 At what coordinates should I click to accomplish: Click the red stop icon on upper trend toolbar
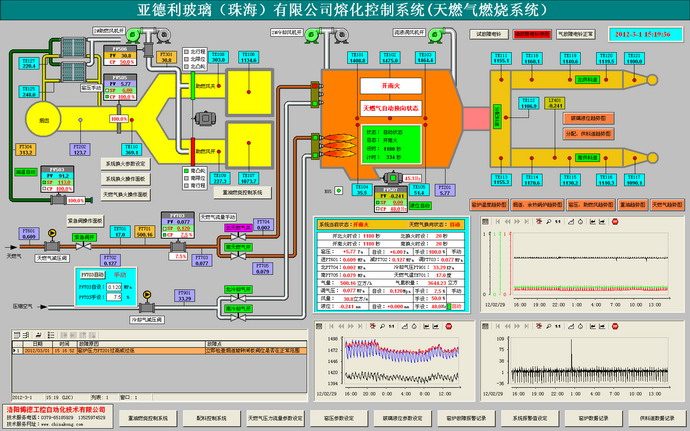(x=615, y=221)
